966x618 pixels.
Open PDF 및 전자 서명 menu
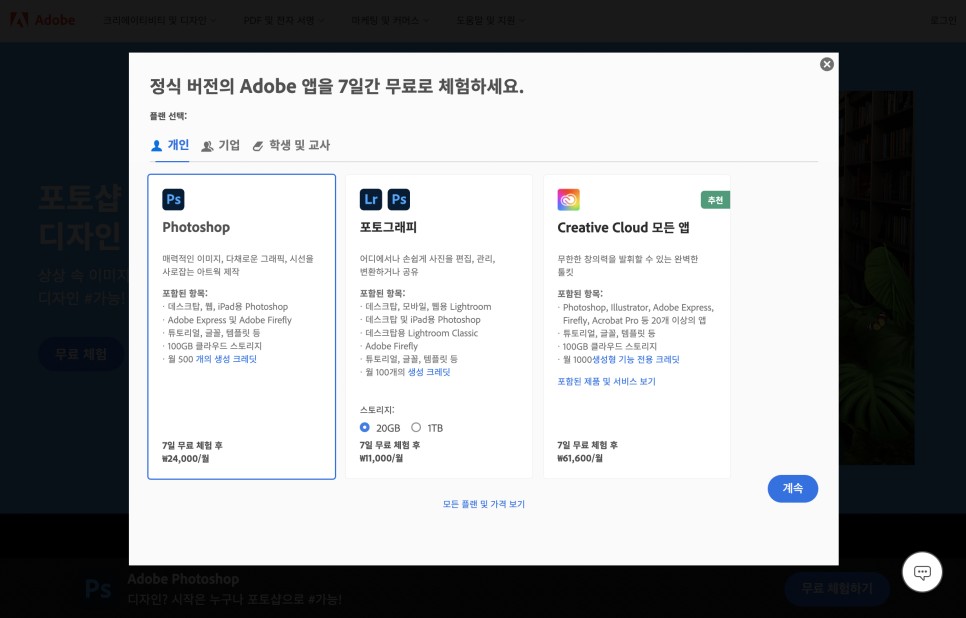tap(283, 20)
